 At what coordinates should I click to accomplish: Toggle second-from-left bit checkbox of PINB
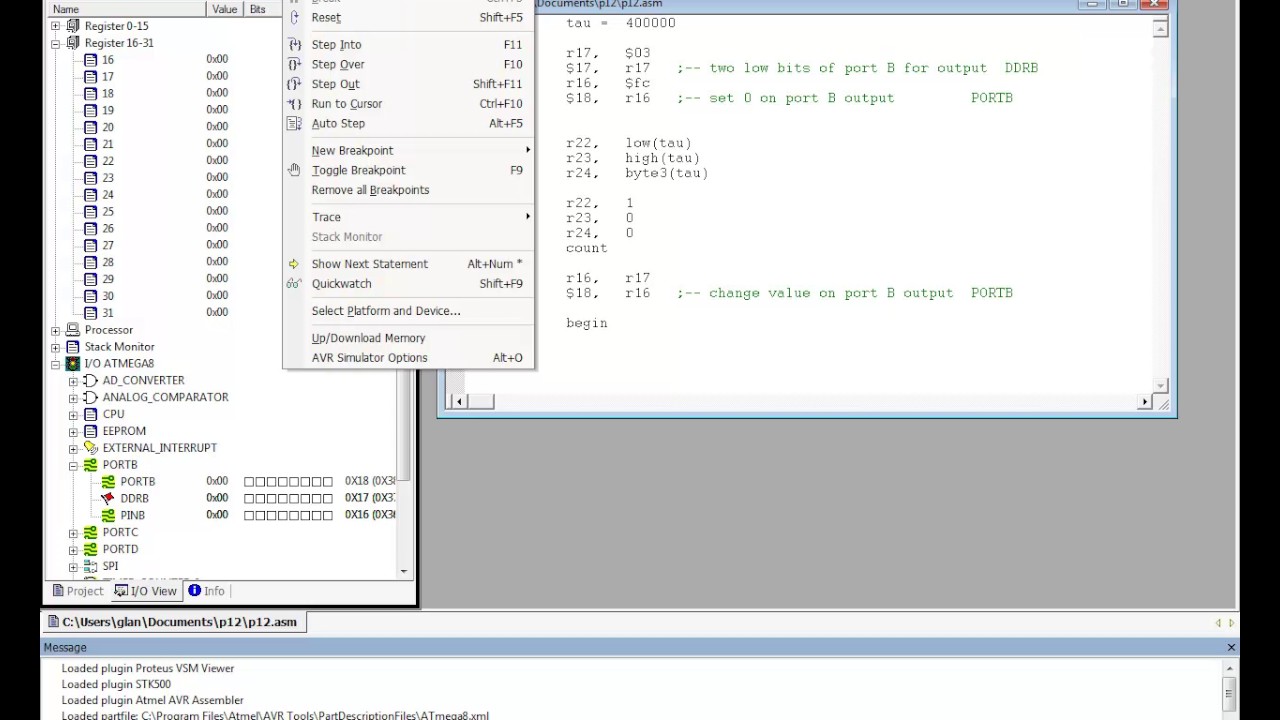tap(260, 515)
